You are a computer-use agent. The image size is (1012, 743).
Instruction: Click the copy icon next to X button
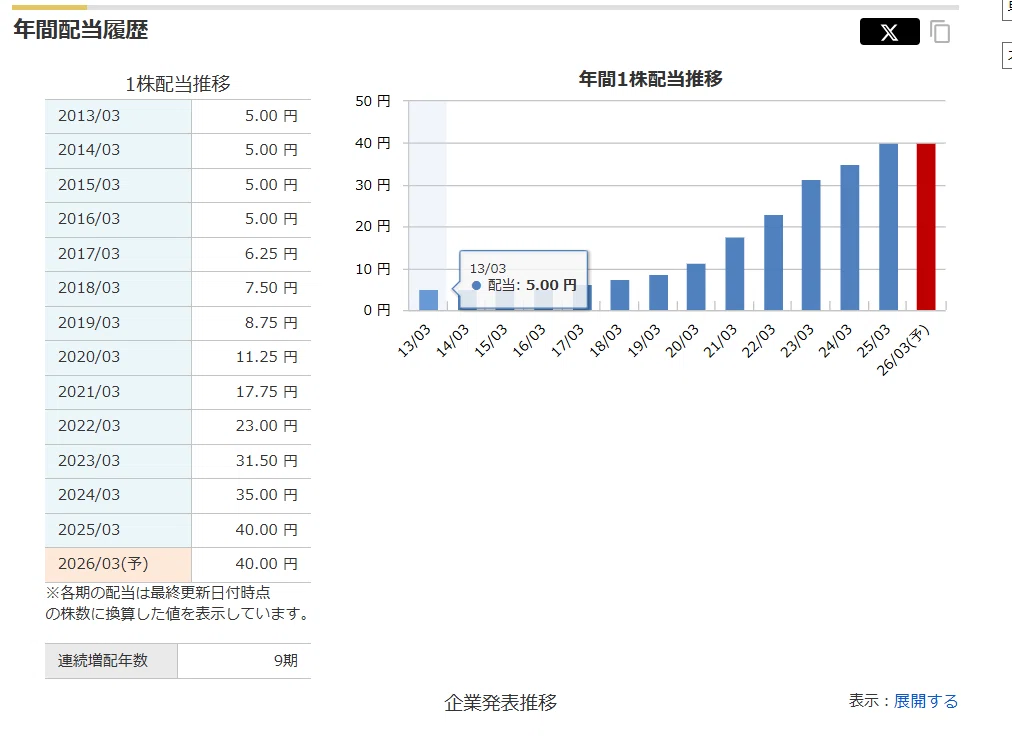pyautogui.click(x=940, y=32)
